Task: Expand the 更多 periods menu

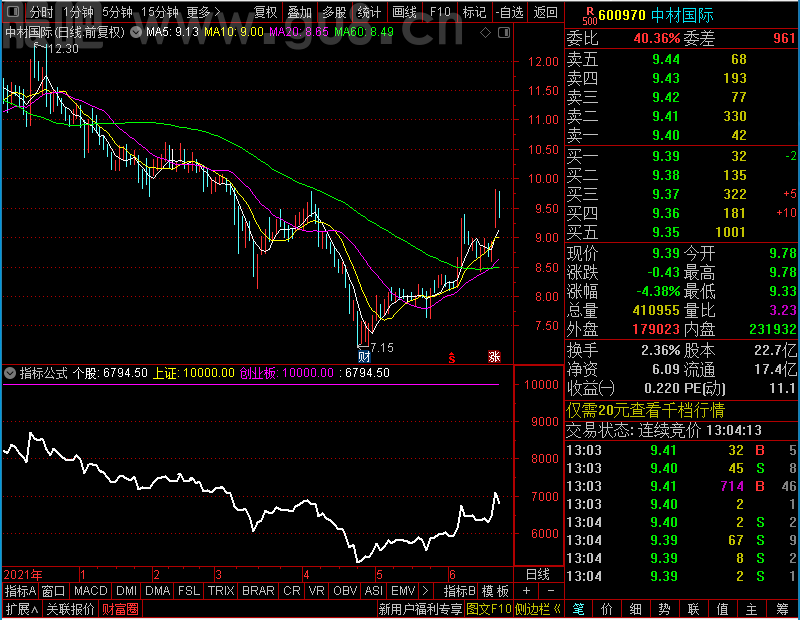Action: coord(203,12)
